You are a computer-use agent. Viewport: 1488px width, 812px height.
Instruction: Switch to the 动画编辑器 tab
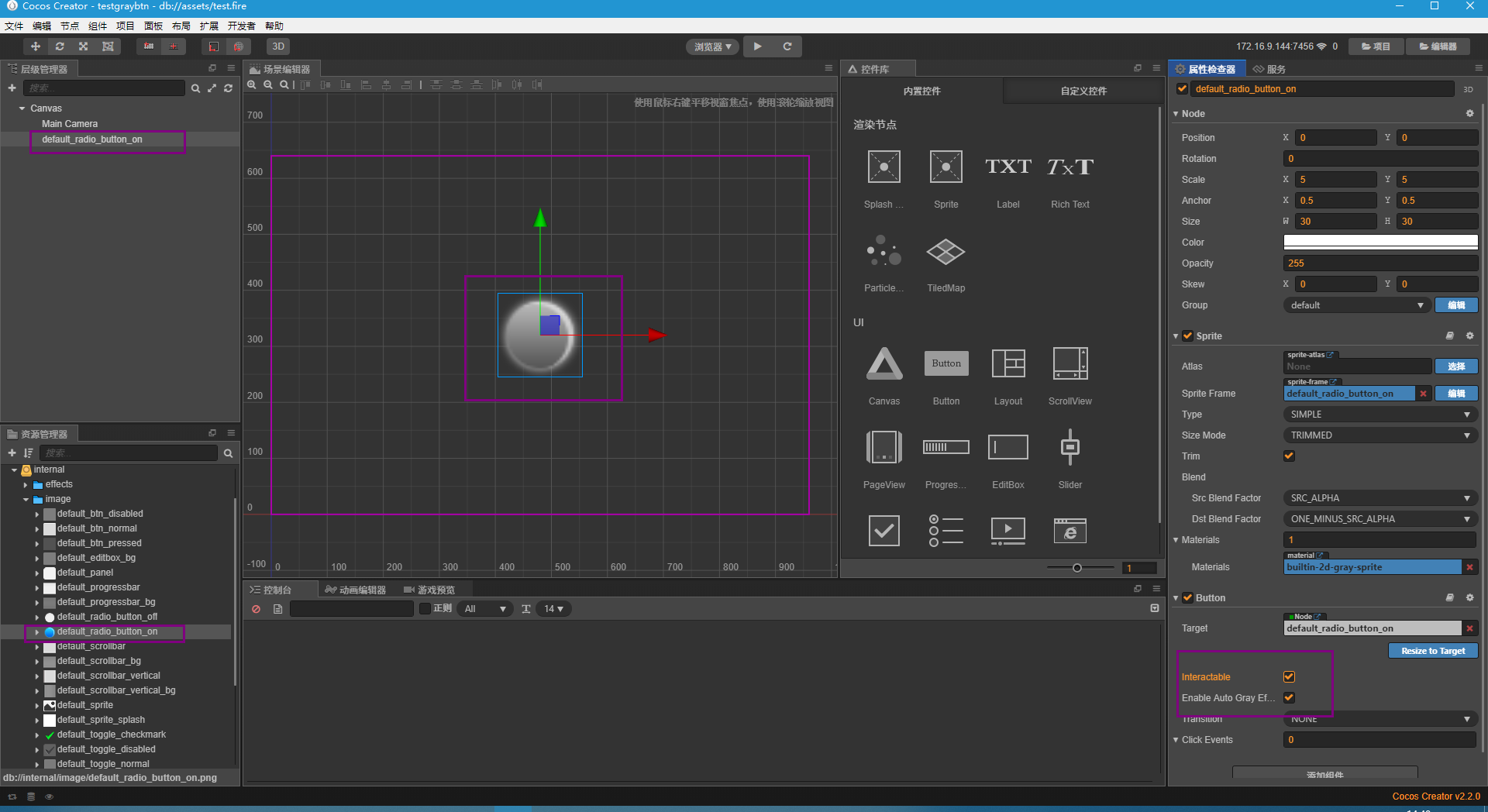(356, 590)
